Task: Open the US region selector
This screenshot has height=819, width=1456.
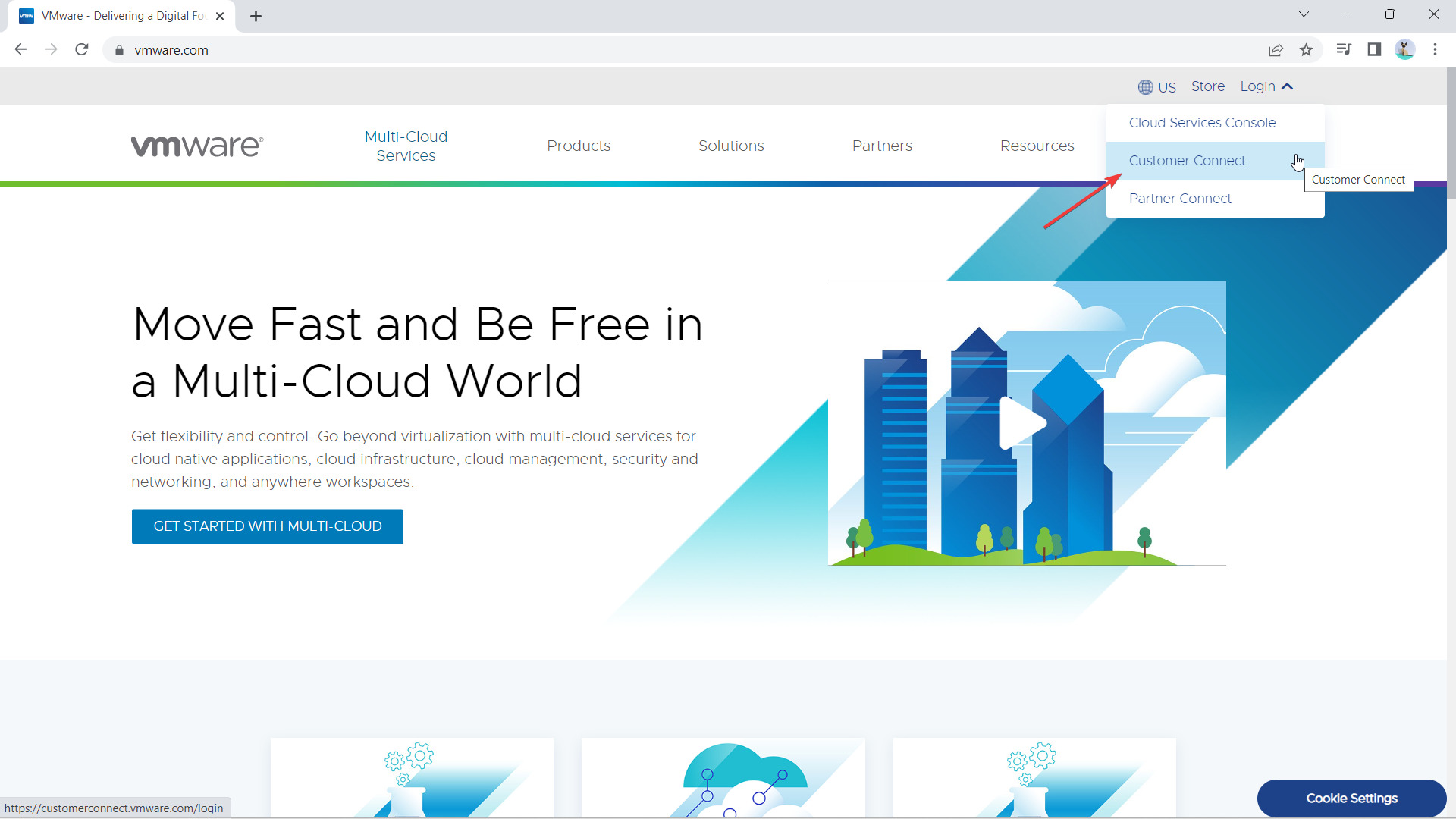Action: coord(1157,87)
